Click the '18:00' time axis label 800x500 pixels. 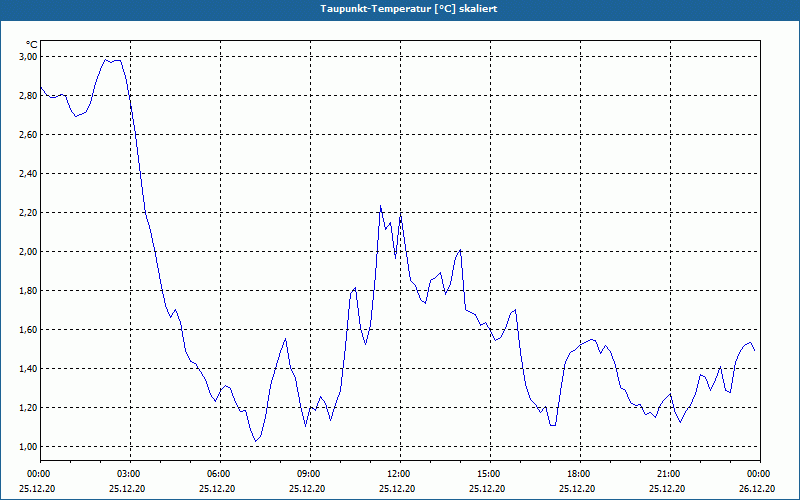(x=580, y=474)
